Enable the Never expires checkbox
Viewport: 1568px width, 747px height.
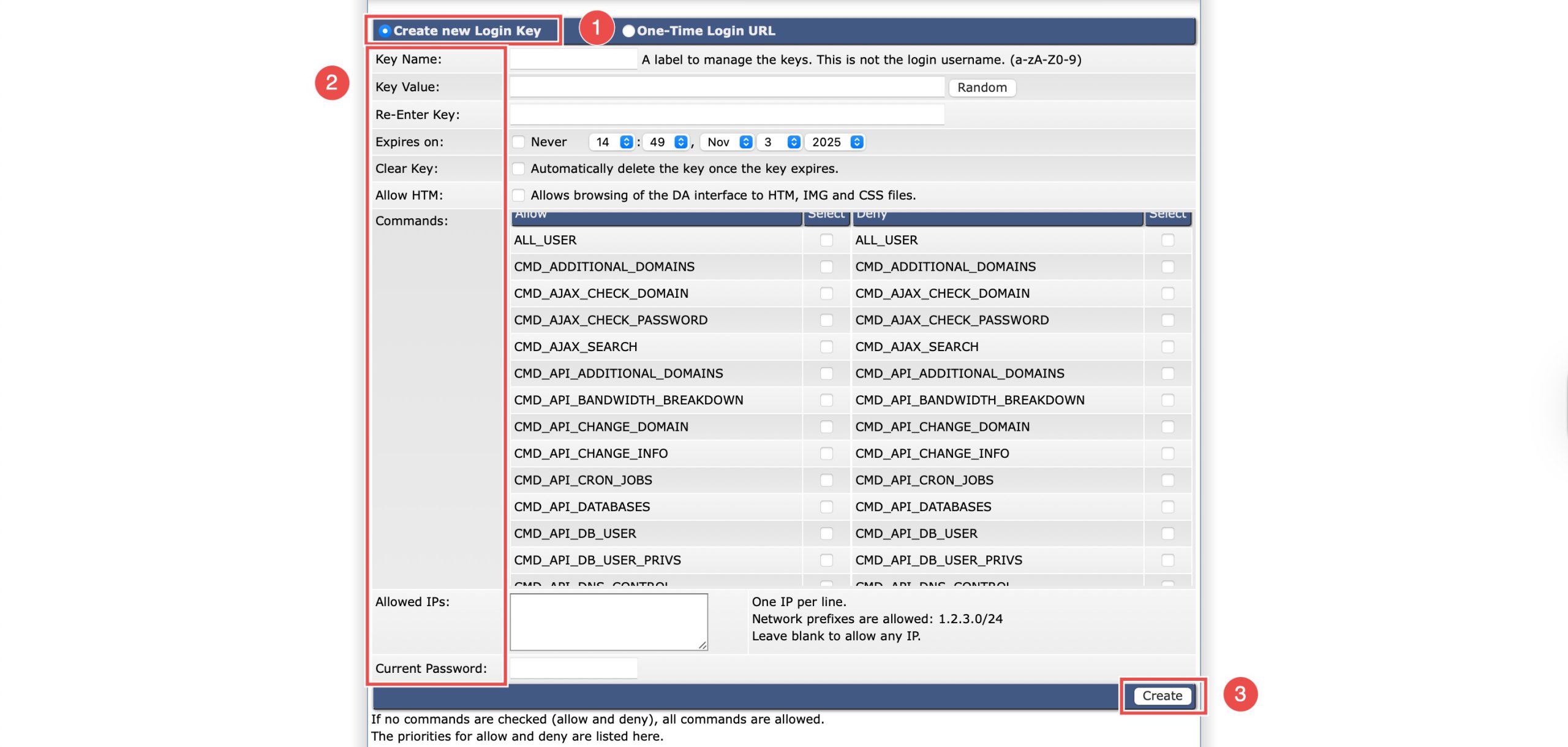point(519,142)
